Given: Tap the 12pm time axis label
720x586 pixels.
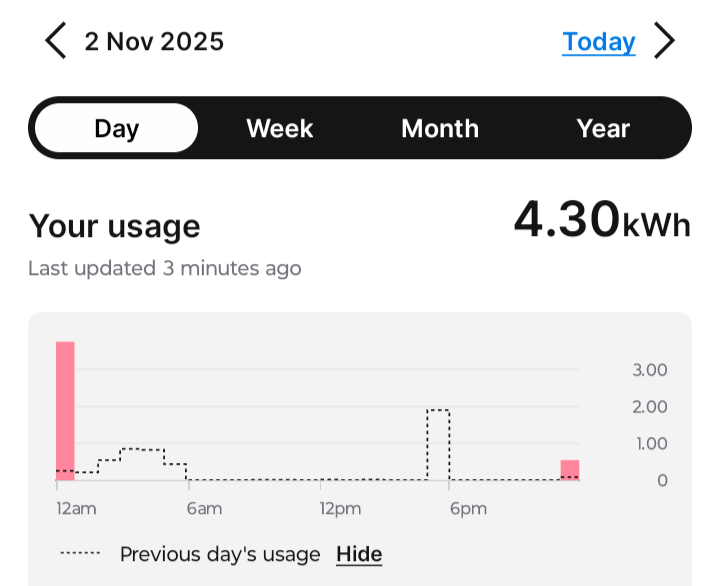Looking at the screenshot, I should (340, 509).
